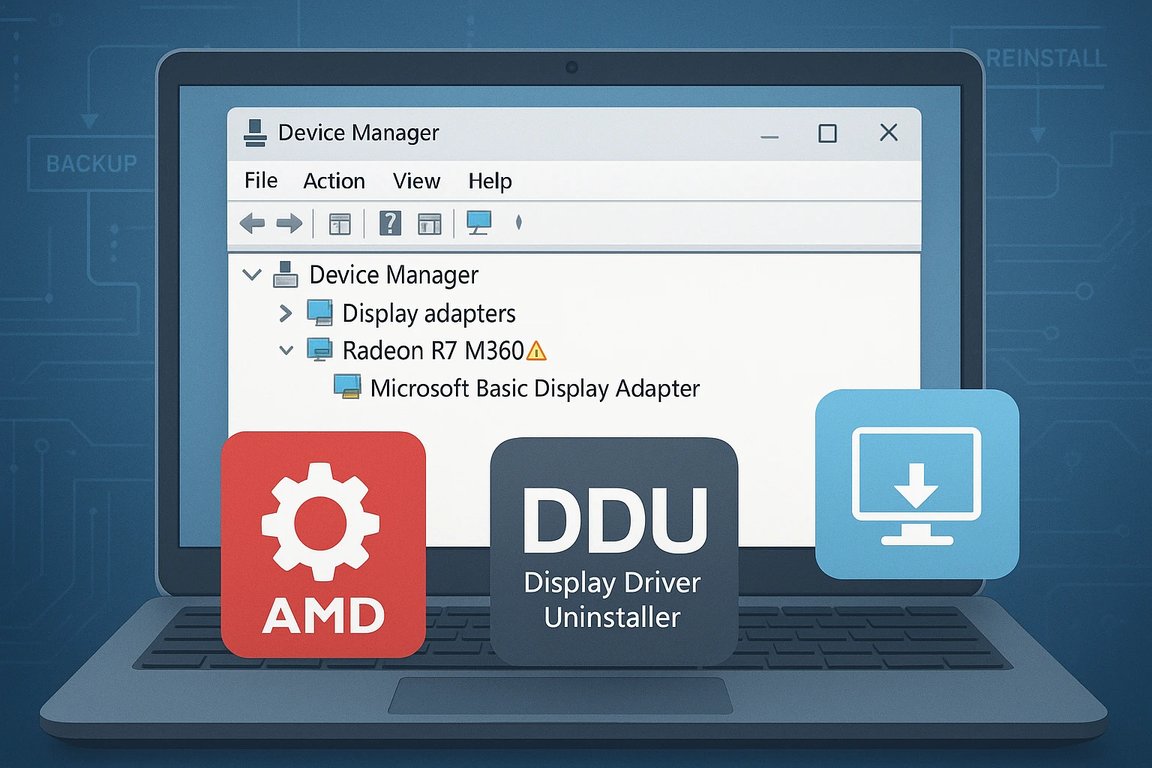The height and width of the screenshot is (768, 1152).
Task: Click the back arrow in the toolbar
Action: (253, 223)
